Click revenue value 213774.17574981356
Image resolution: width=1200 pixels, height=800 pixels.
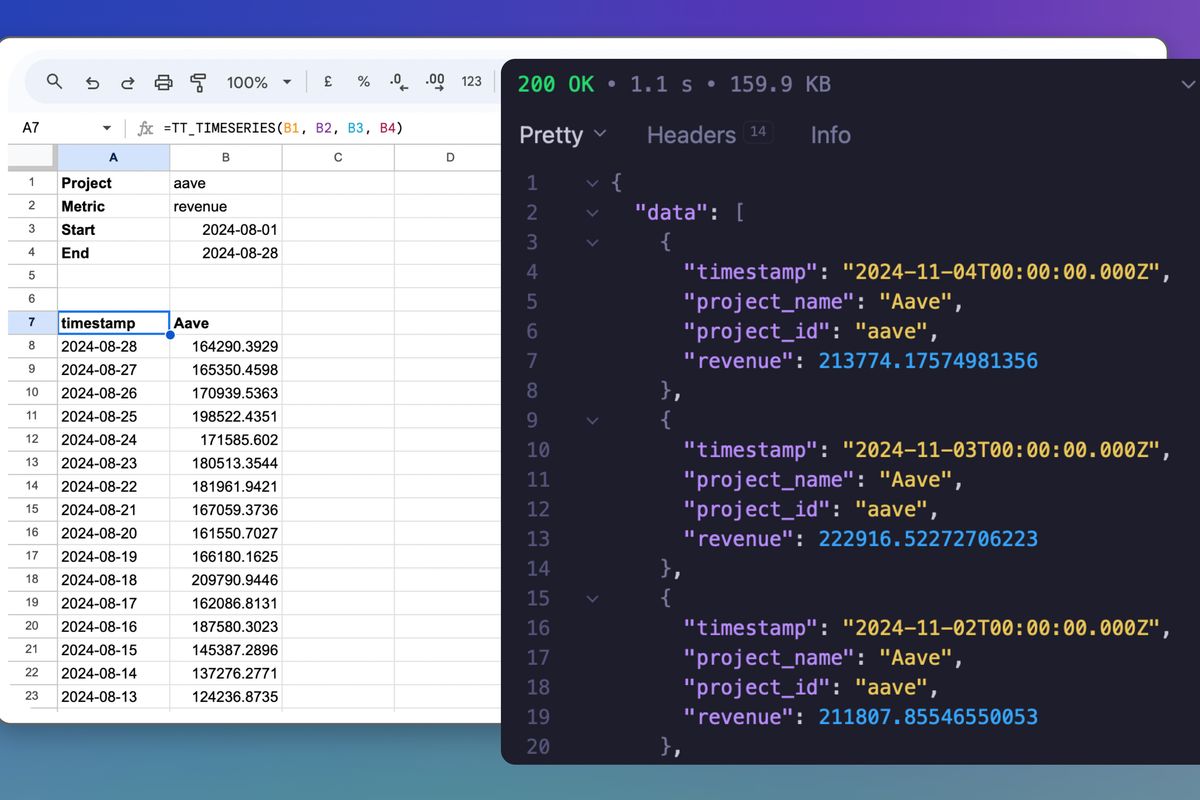pos(928,361)
